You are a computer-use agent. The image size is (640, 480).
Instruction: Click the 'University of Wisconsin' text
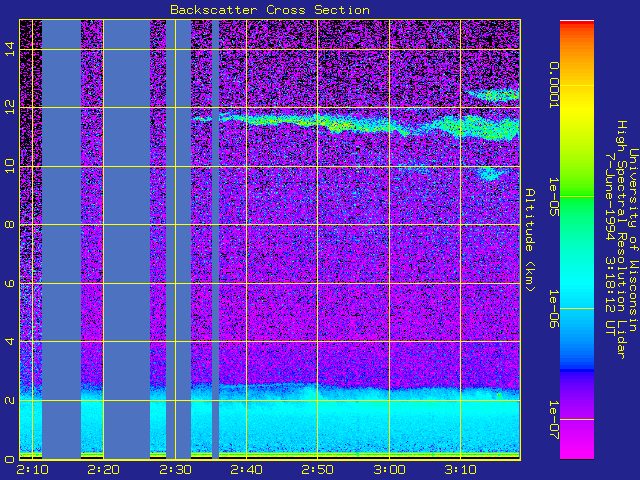pos(633,240)
